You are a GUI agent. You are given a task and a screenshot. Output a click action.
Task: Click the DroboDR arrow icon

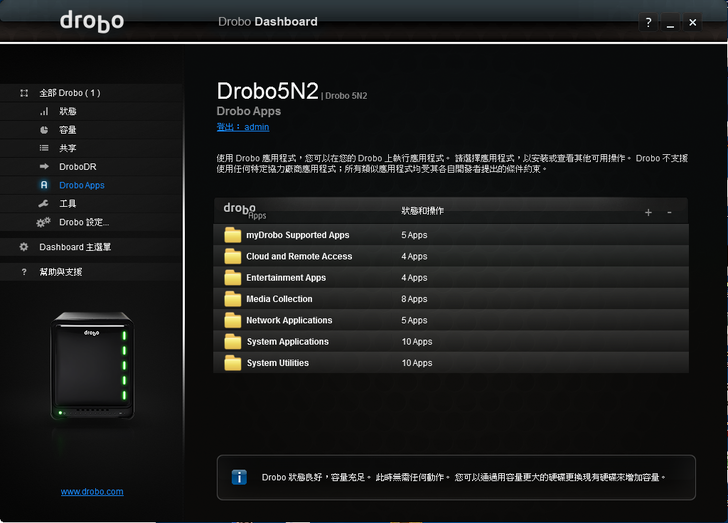pos(44,166)
